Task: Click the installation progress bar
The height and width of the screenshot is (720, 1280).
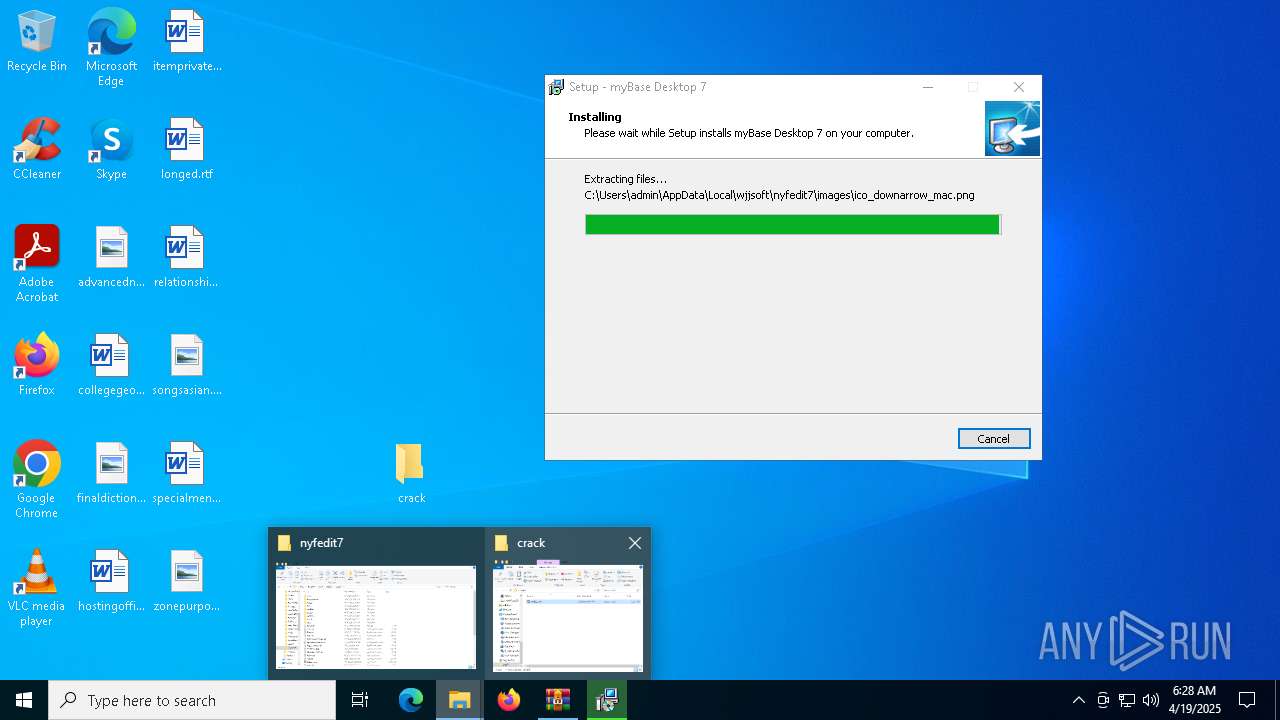Action: click(x=793, y=225)
